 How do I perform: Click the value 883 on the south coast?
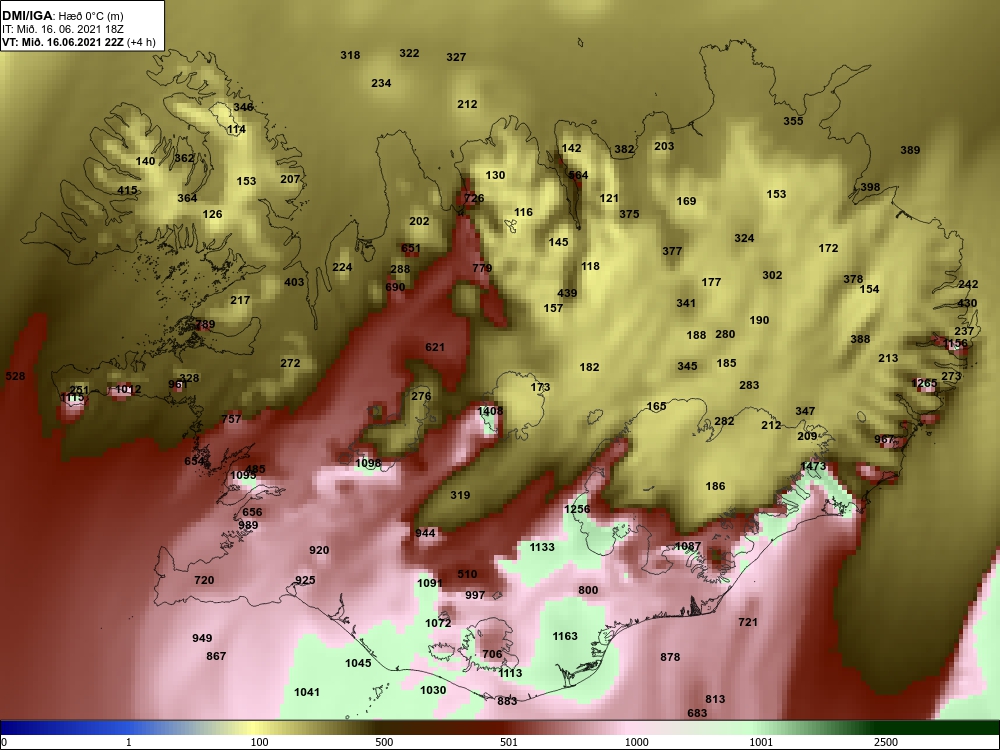[507, 701]
